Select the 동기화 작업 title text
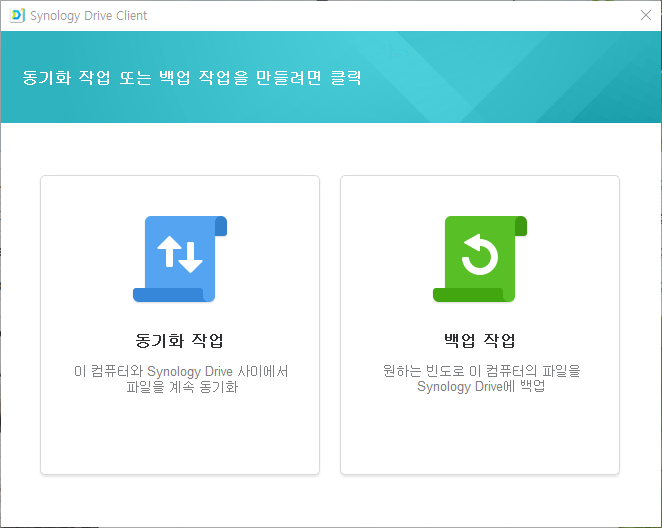The height and width of the screenshot is (528, 662). 179,340
